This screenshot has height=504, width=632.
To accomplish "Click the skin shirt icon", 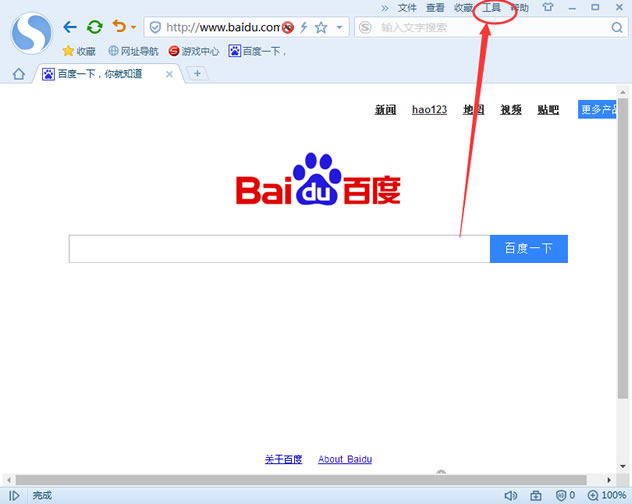I will pos(548,7).
